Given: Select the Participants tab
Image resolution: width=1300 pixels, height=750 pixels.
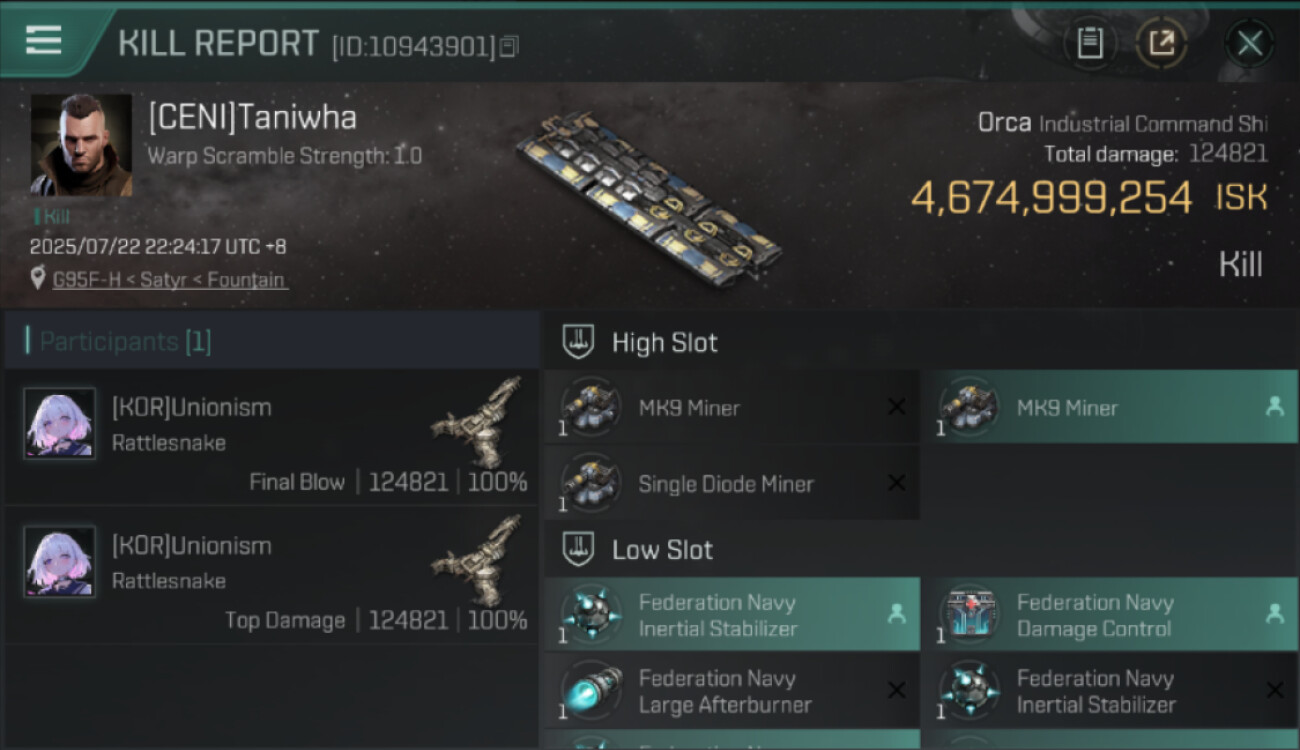Looking at the screenshot, I should (x=125, y=341).
